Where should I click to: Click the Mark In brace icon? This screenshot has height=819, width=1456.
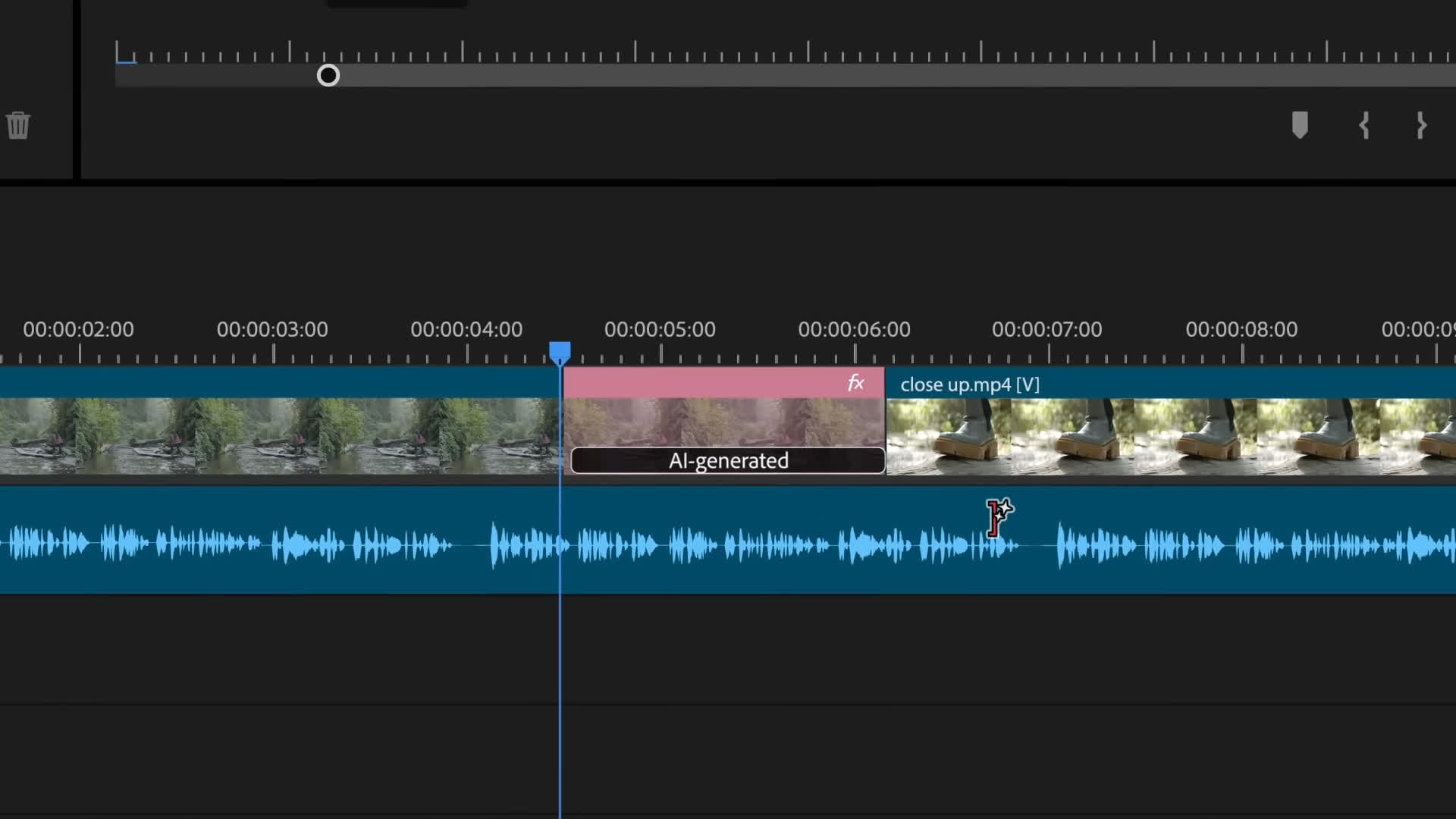tap(1363, 125)
